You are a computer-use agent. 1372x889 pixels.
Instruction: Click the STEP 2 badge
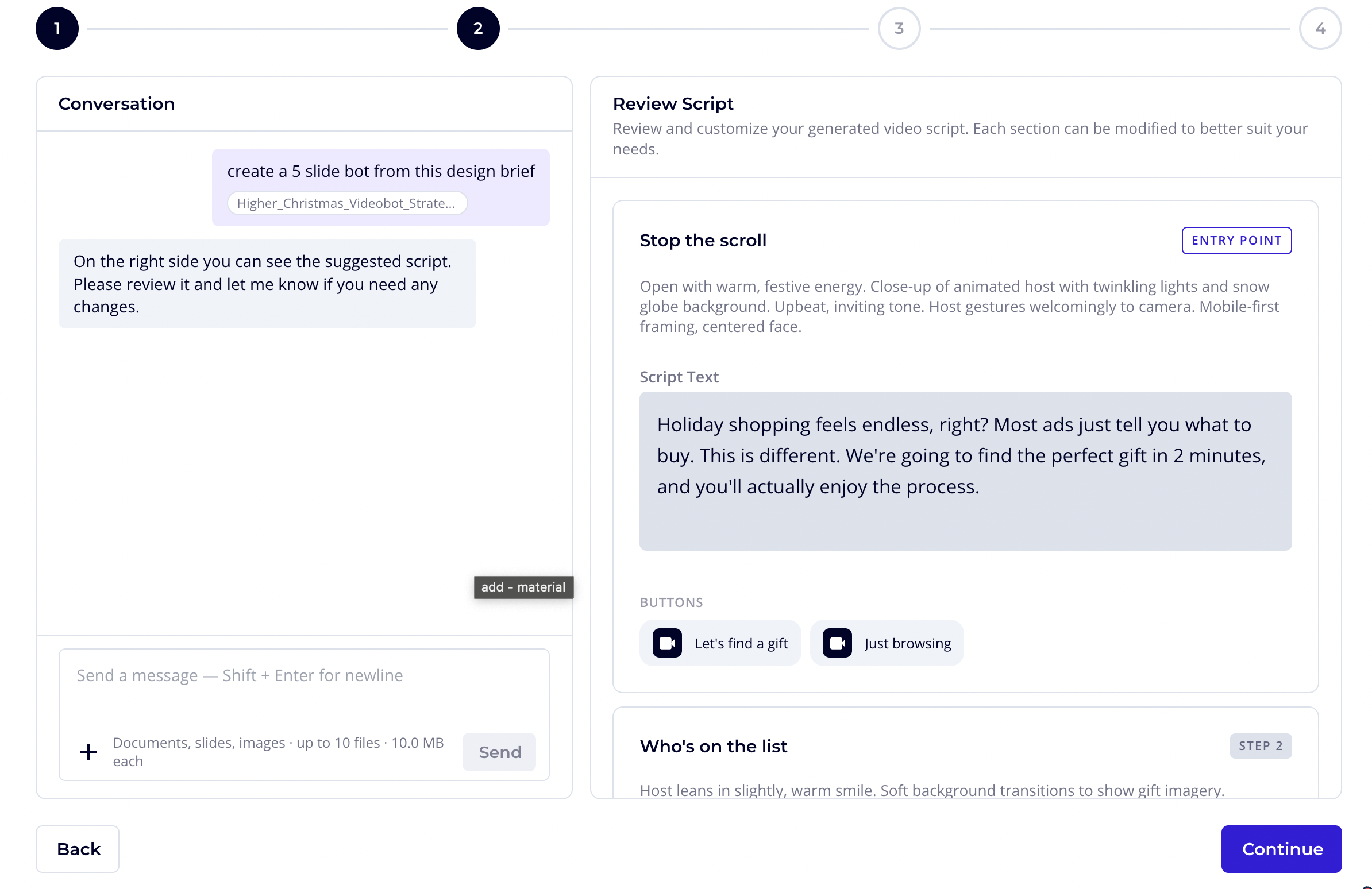[x=1261, y=745]
